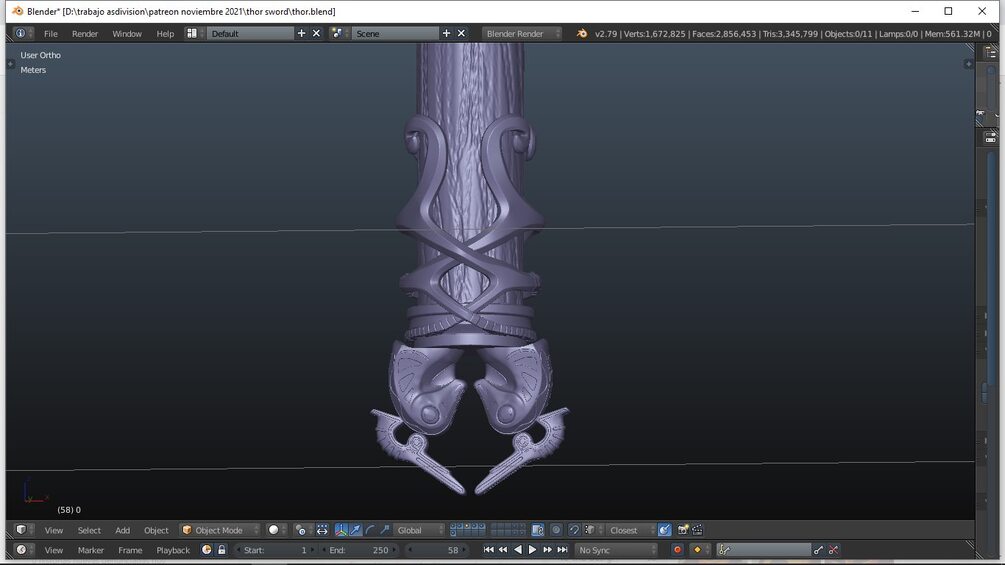This screenshot has height=565, width=1005.
Task: Render an OpenGL image of the viewport
Action: 683,530
